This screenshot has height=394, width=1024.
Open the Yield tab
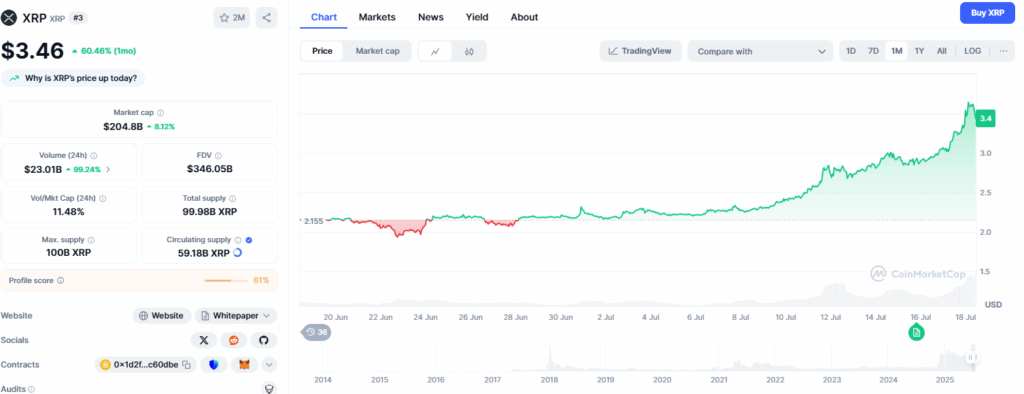tap(477, 17)
